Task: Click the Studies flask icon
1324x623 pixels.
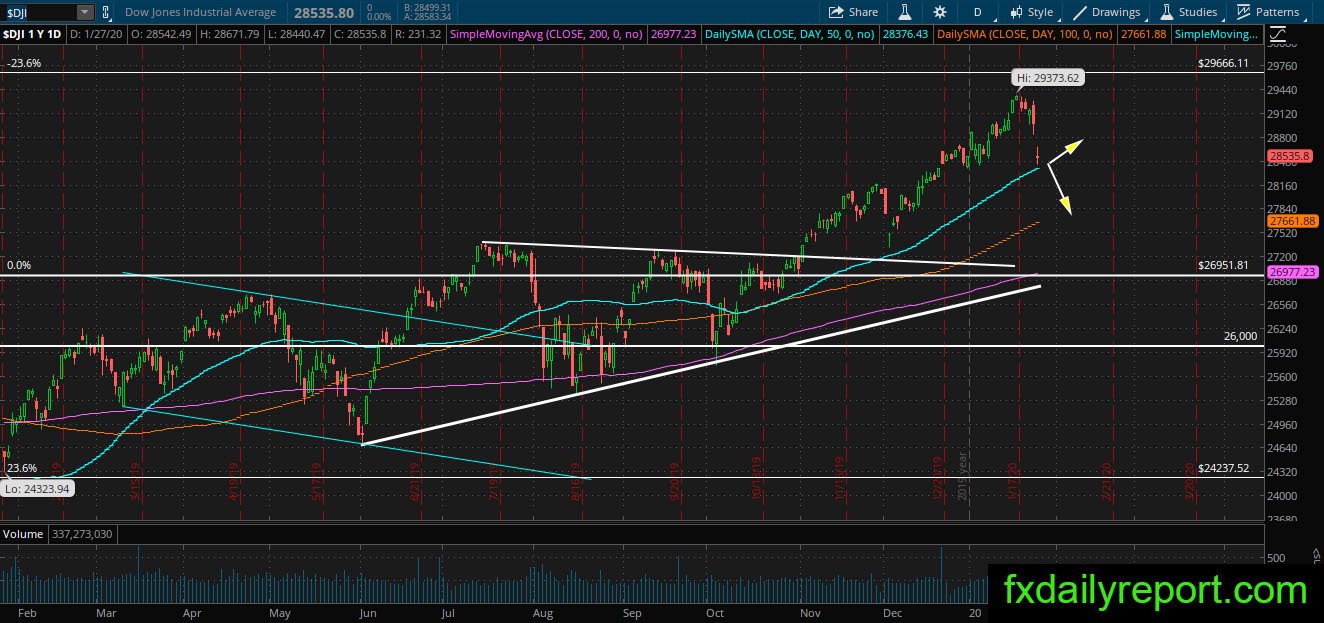Action: [x=1167, y=12]
